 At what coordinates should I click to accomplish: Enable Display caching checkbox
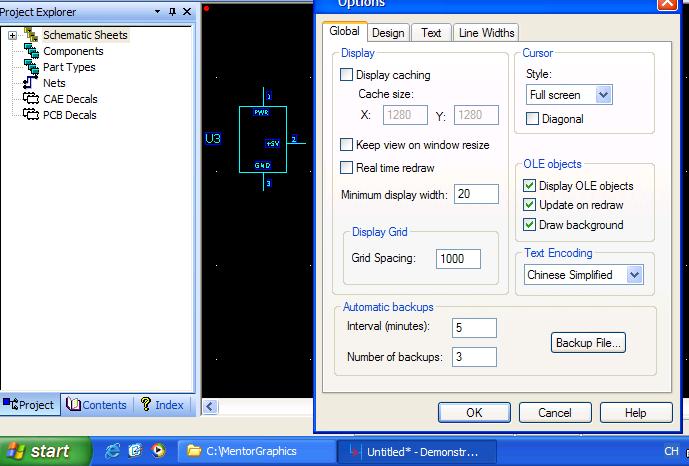click(346, 75)
